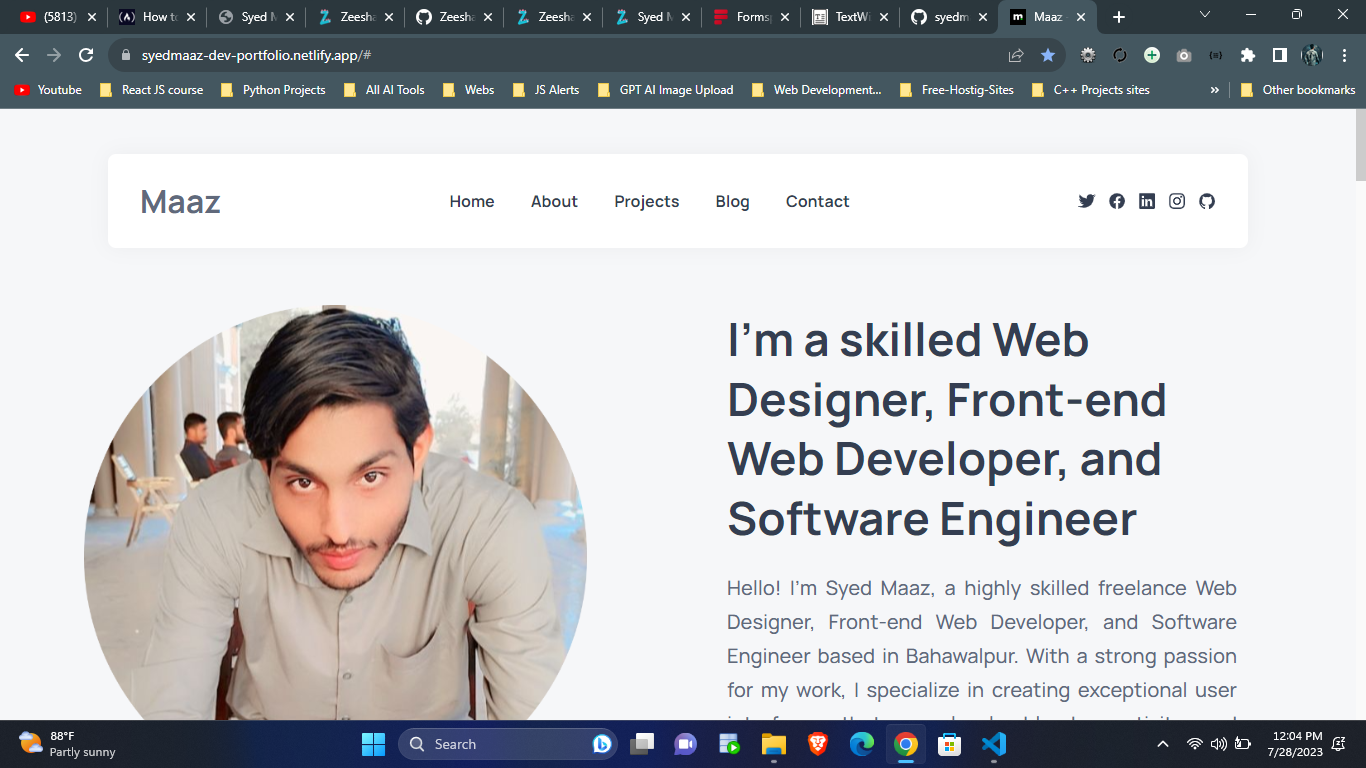Go to Home in site navigation
This screenshot has height=768, width=1366.
tap(472, 201)
